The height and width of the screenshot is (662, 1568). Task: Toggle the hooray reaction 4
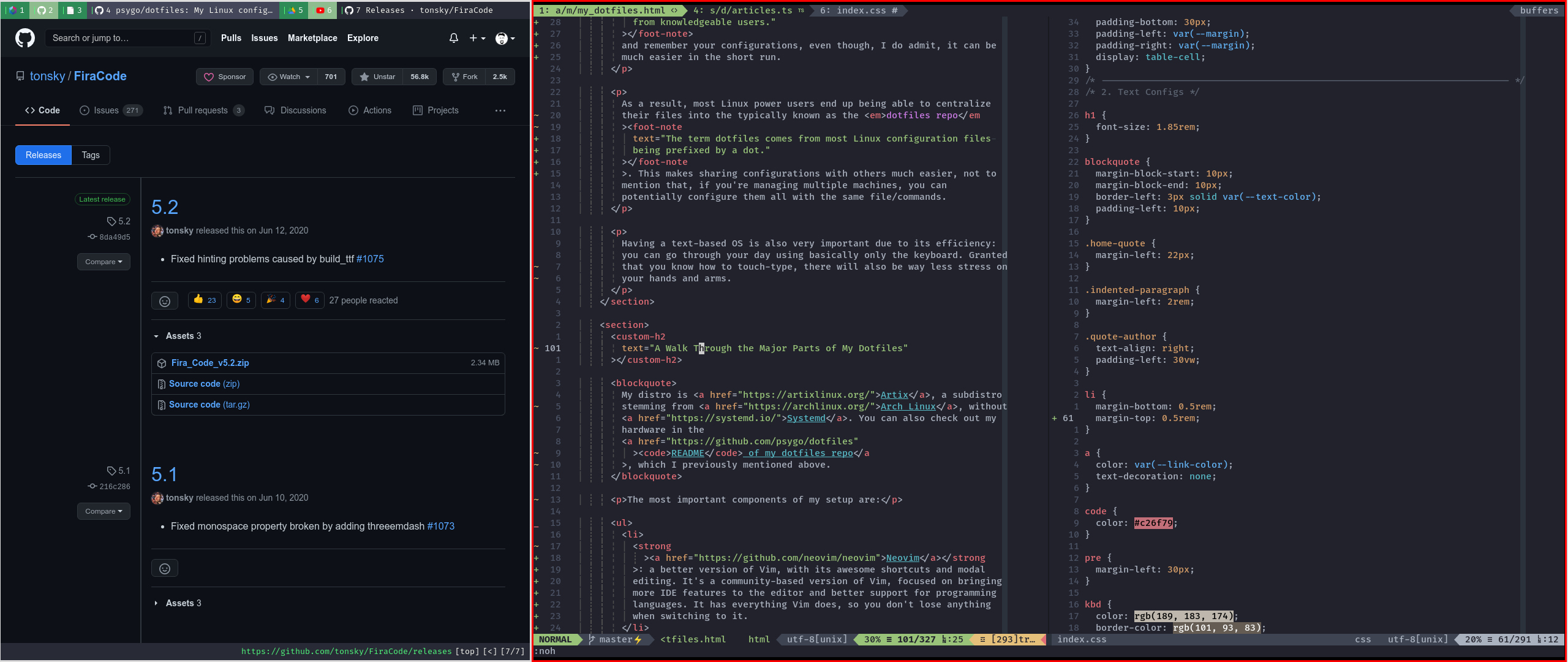pyautogui.click(x=276, y=300)
